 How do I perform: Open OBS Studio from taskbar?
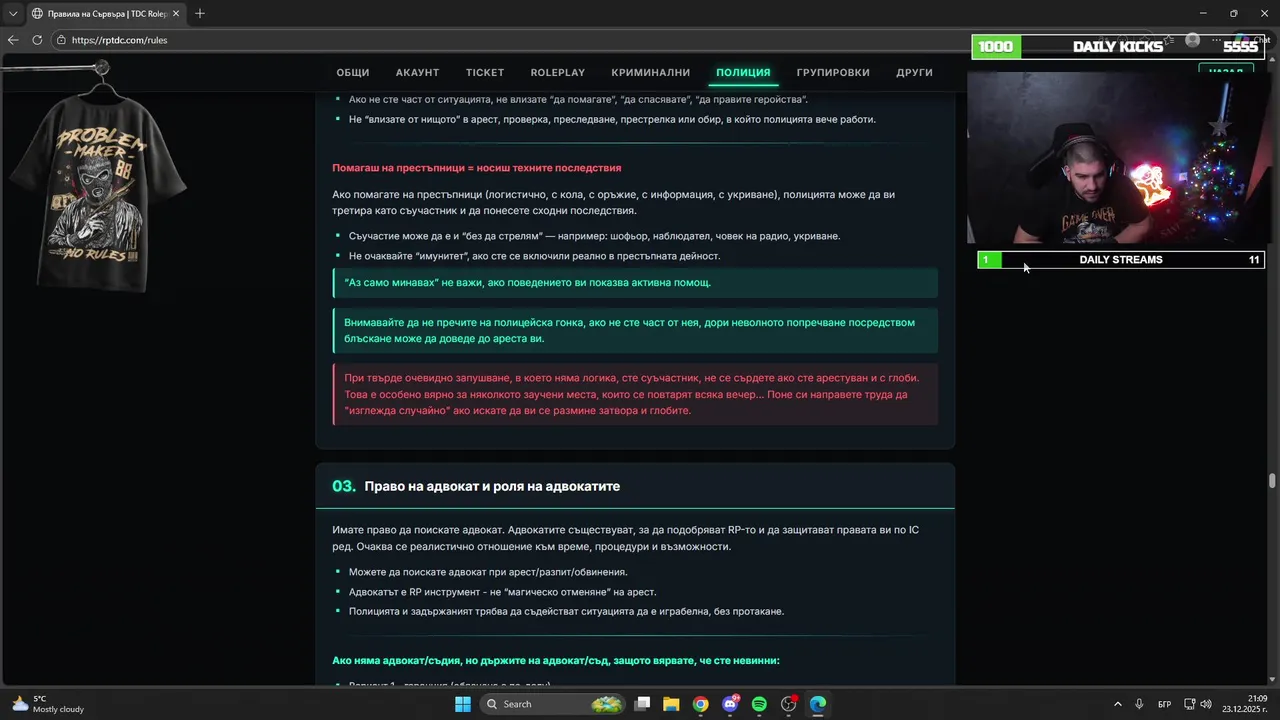pyautogui.click(x=789, y=704)
